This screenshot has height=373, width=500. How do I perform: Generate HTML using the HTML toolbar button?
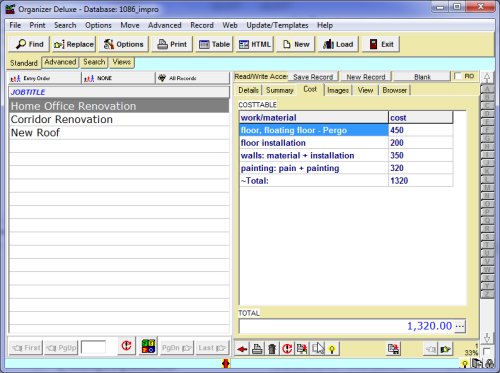click(255, 44)
